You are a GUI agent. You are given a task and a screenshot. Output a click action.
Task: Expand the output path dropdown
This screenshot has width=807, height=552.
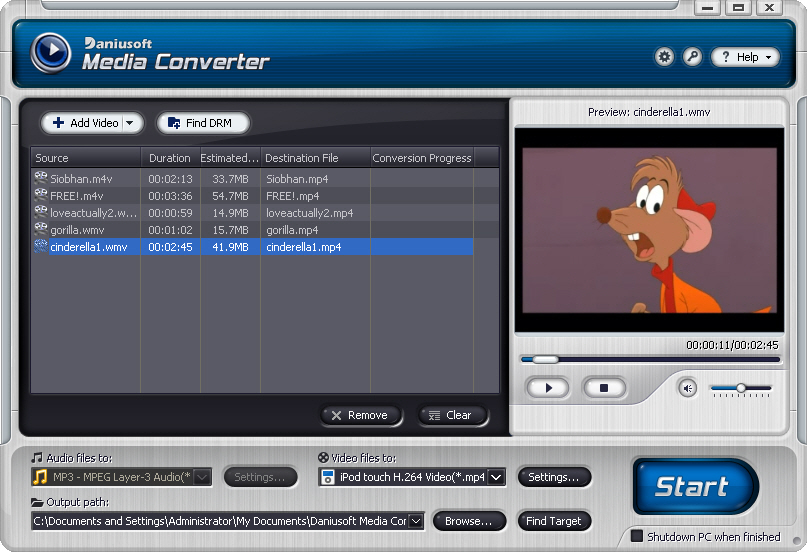[416, 521]
